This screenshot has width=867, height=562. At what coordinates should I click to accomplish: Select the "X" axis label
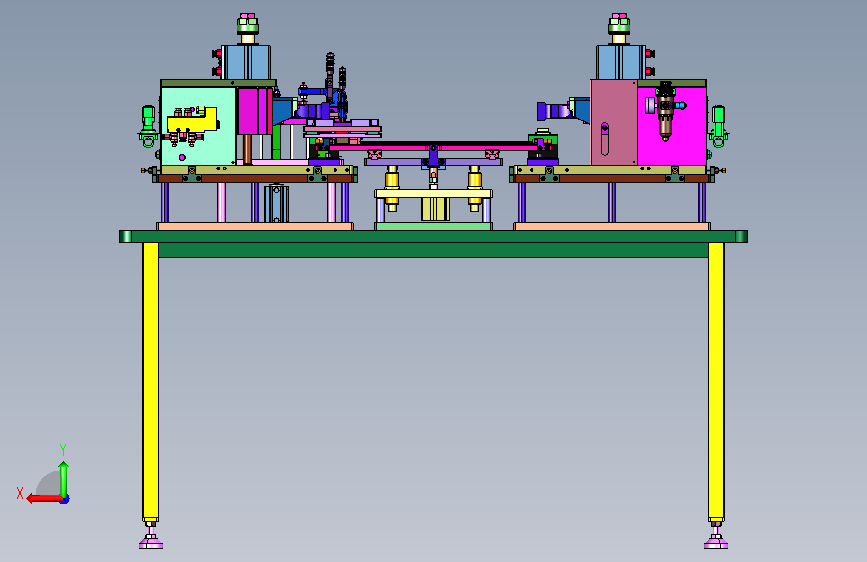(20, 493)
